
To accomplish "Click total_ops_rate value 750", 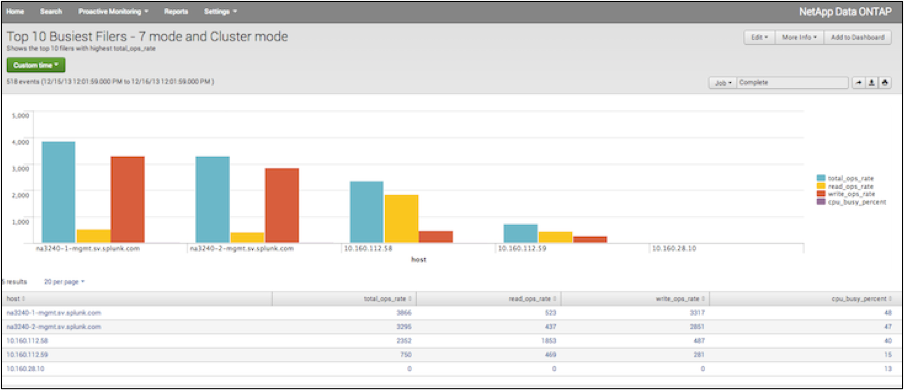I will click(x=406, y=354).
